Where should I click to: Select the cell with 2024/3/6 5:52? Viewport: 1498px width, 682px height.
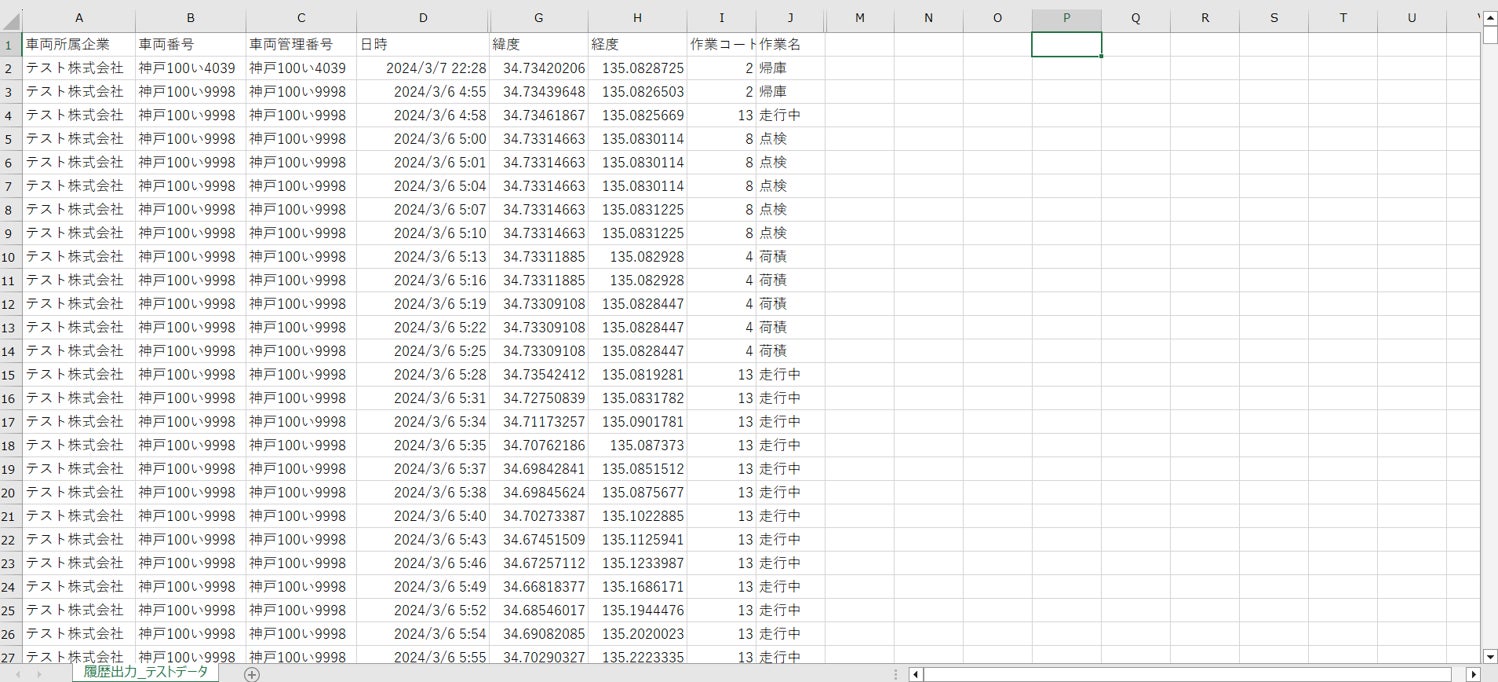(423, 610)
